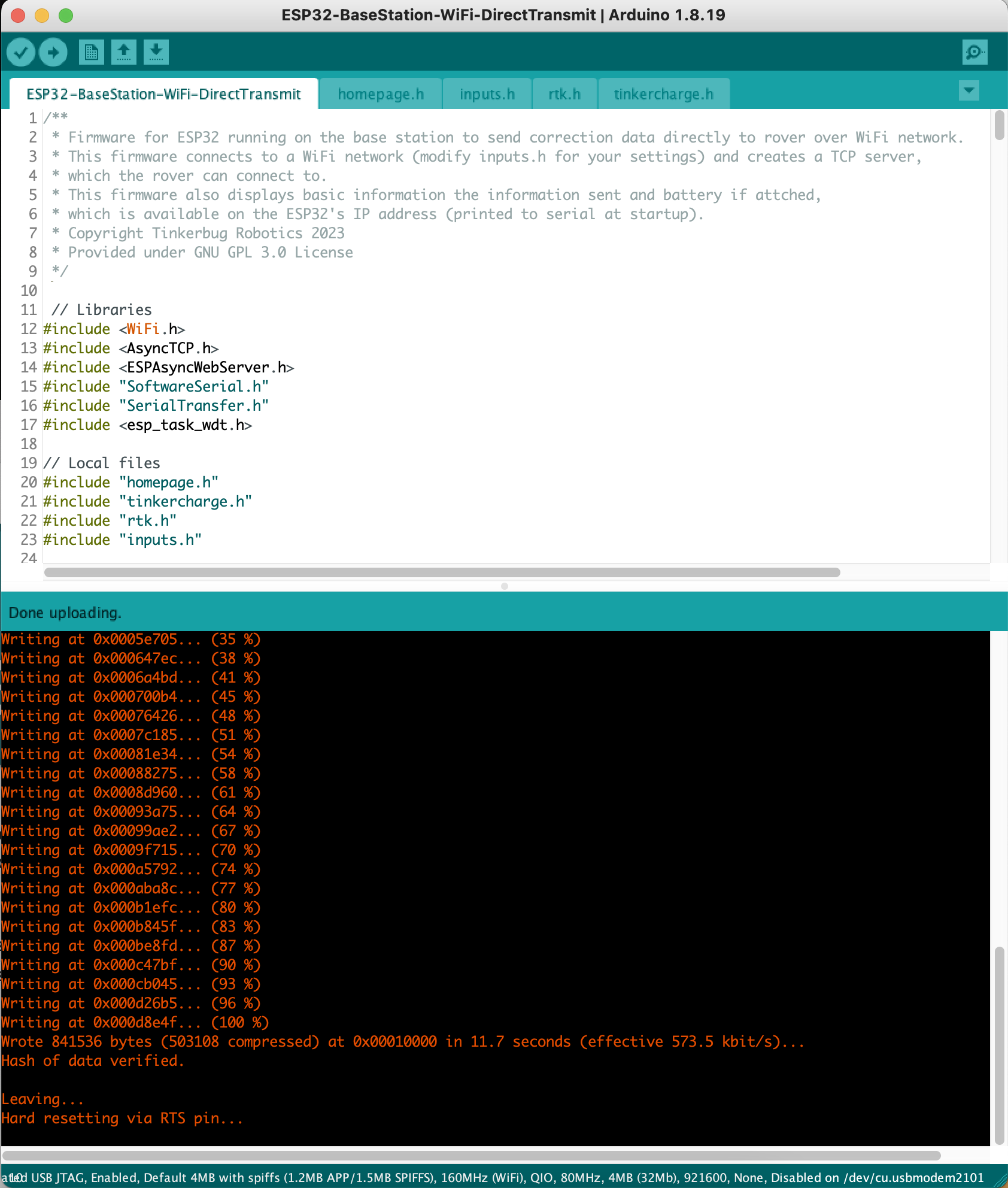The height and width of the screenshot is (1188, 1008).
Task: Switch to tinkercharge.h tab
Action: tap(663, 95)
